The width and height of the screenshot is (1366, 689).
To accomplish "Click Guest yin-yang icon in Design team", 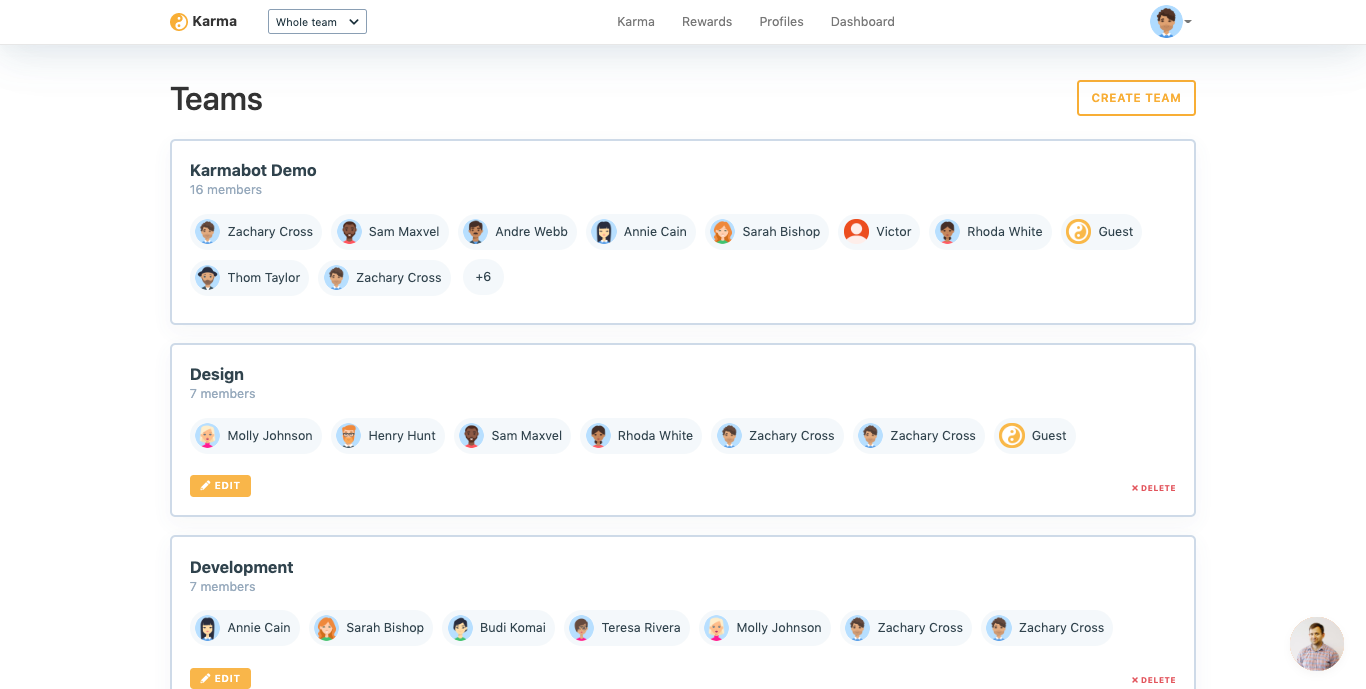I will tap(1012, 436).
